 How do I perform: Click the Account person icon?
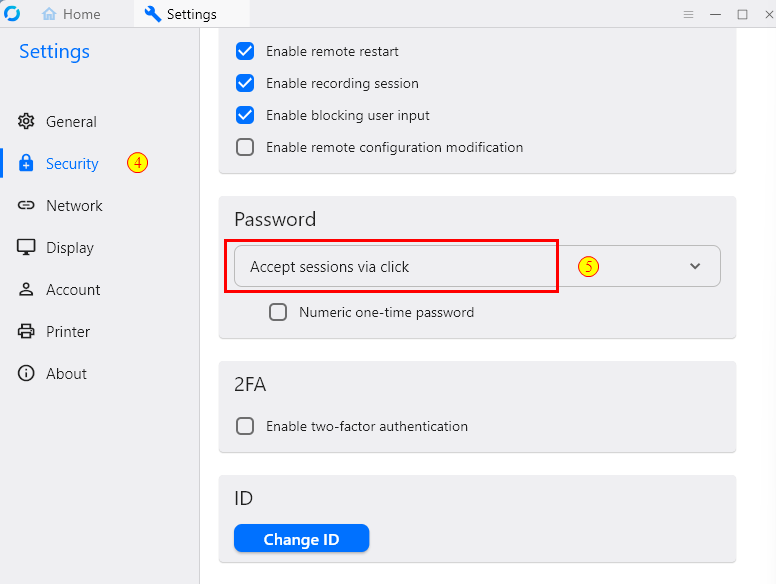[x=26, y=289]
